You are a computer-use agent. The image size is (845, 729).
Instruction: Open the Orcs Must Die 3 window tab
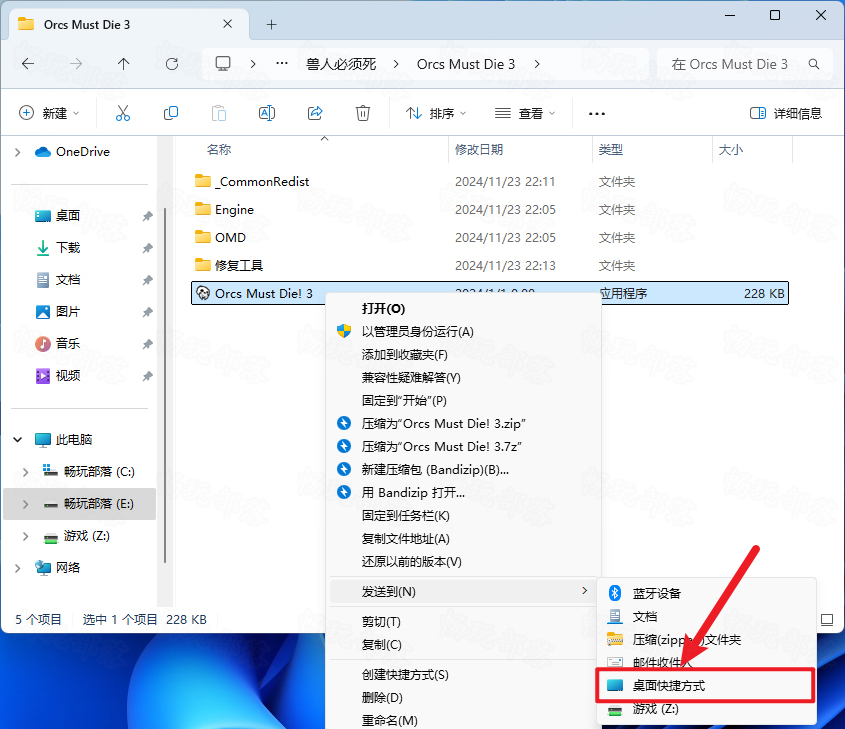pos(128,25)
